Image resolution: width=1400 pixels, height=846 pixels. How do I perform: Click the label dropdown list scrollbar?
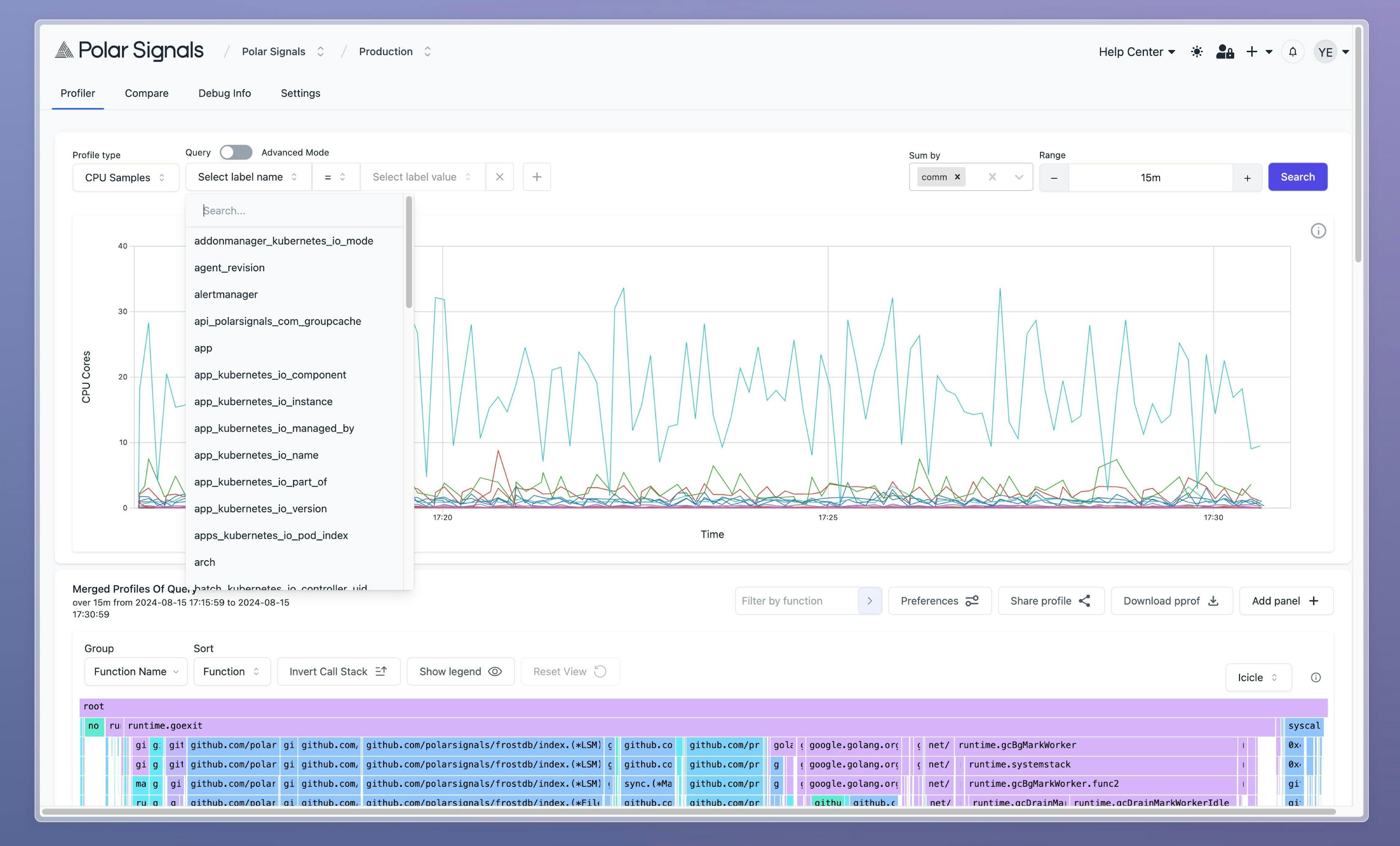coord(409,252)
